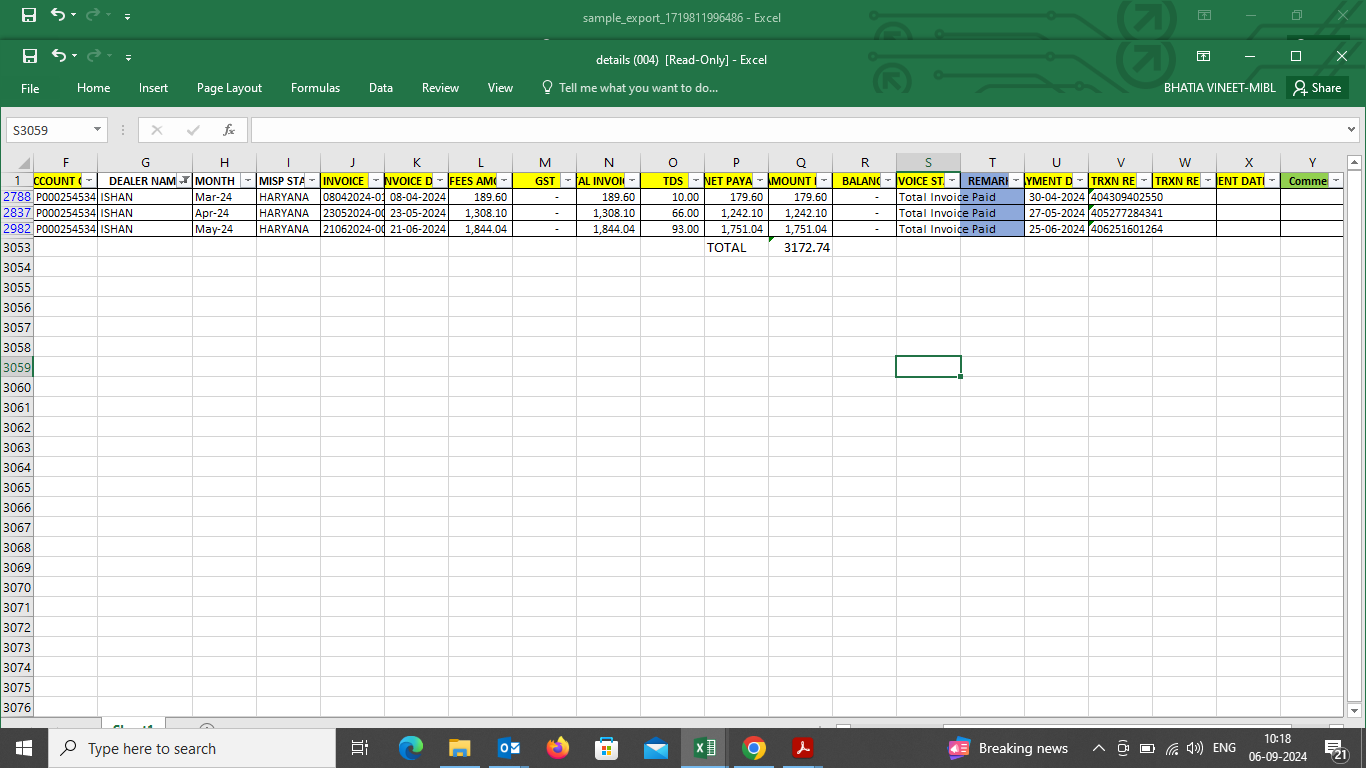Viewport: 1366px width, 768px height.
Task: Click Save in the background sample_export window
Action: click(x=29, y=15)
